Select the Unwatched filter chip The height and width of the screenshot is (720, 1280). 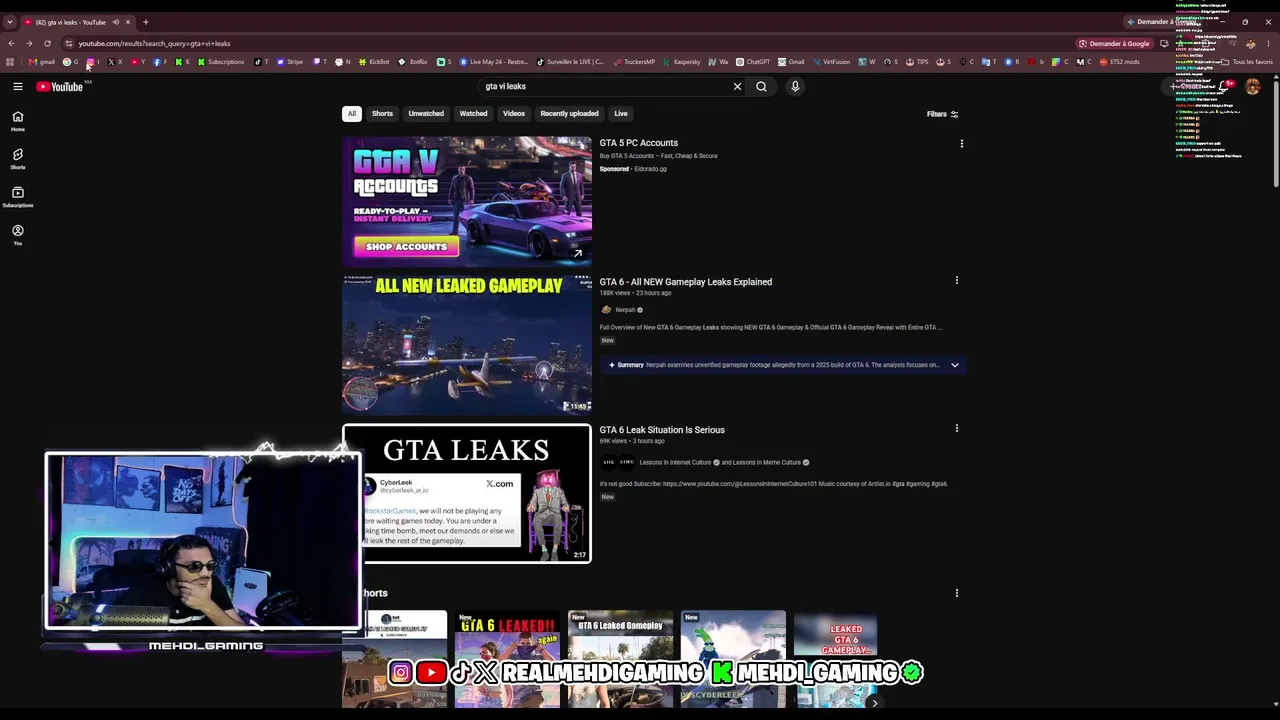(x=426, y=114)
